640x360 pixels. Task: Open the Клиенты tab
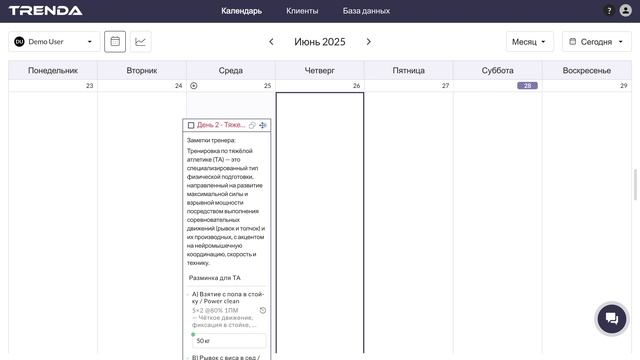click(x=302, y=11)
